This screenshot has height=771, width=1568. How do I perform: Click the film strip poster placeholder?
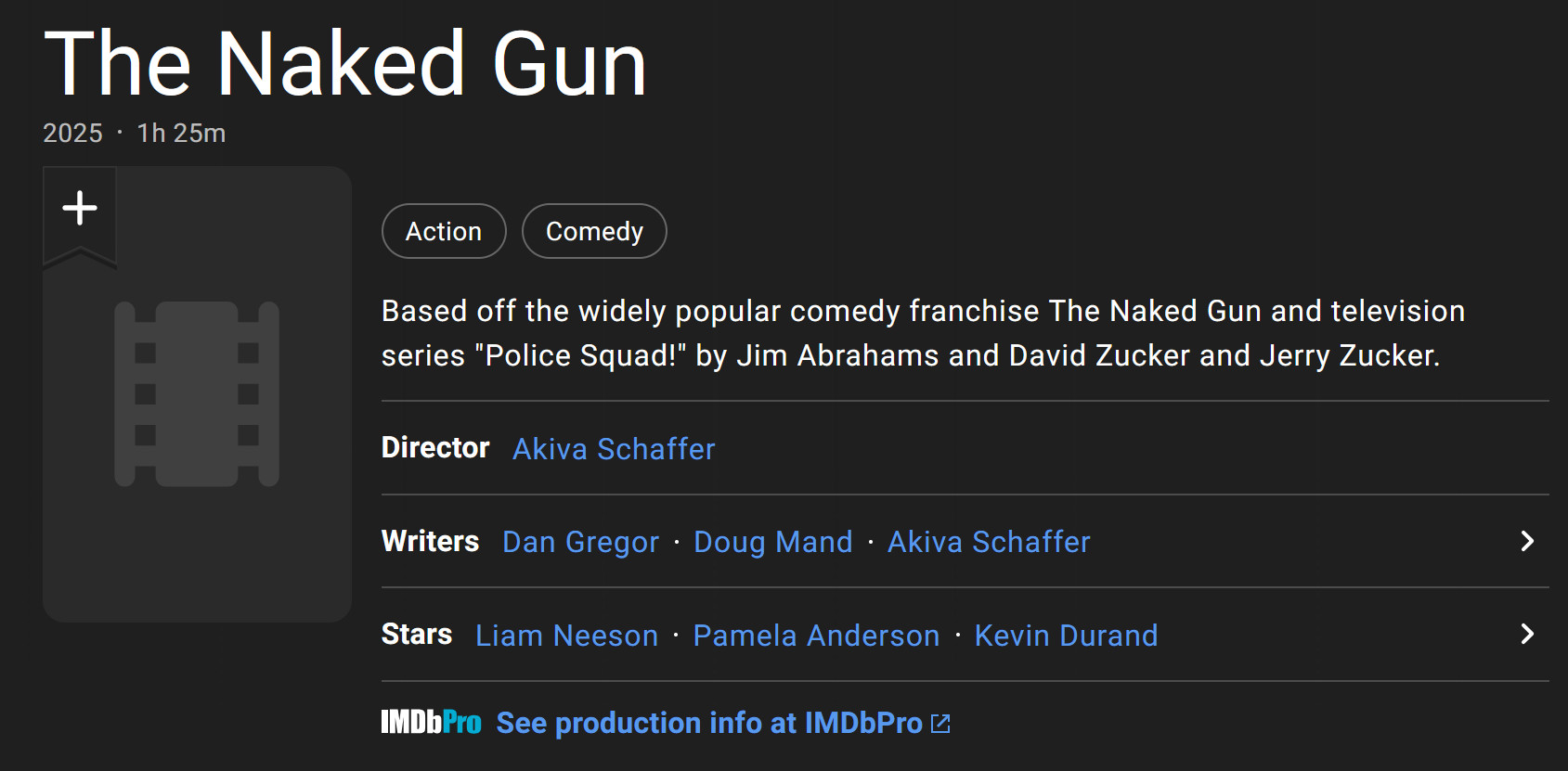tap(197, 394)
